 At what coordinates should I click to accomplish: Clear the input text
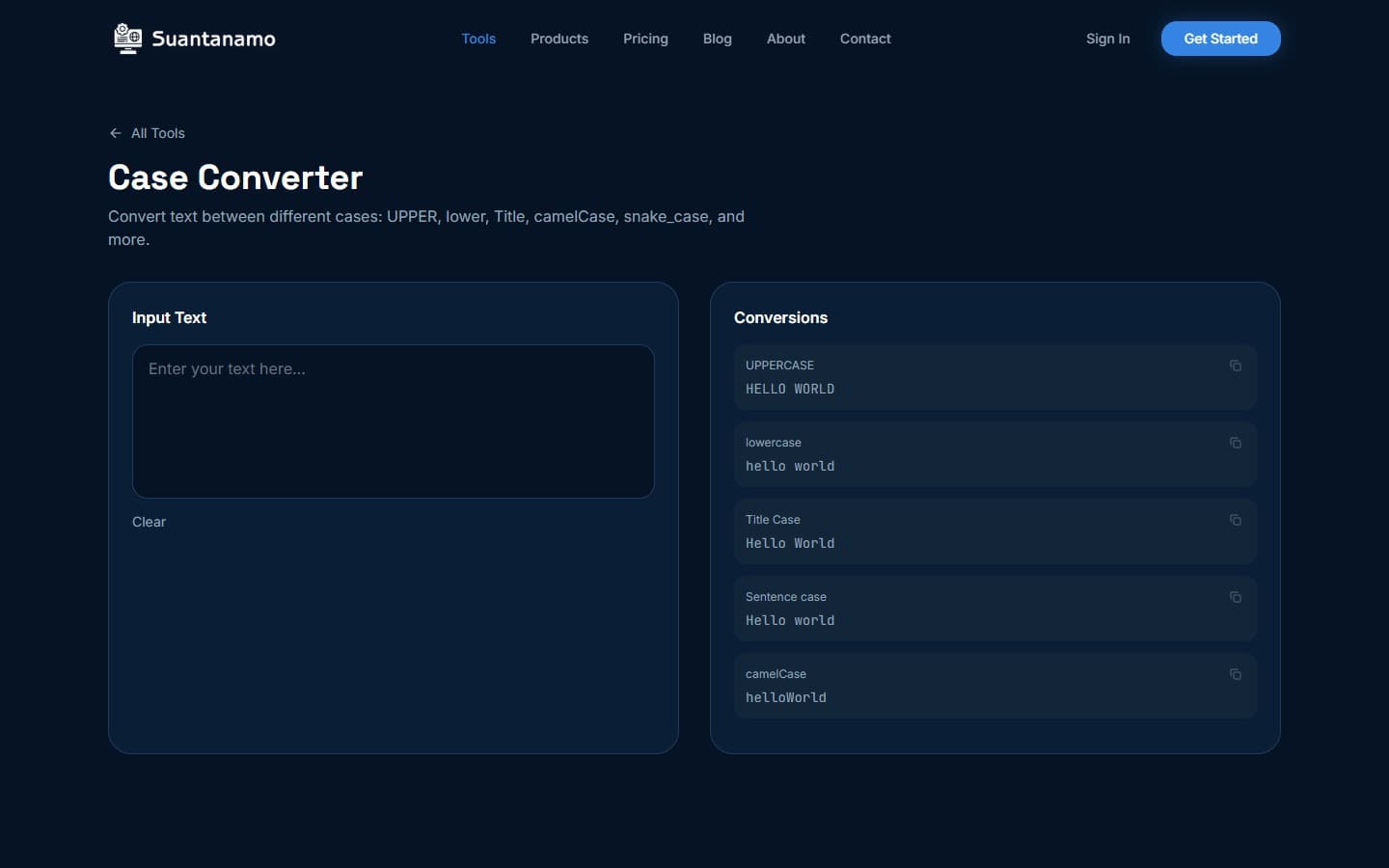149,522
